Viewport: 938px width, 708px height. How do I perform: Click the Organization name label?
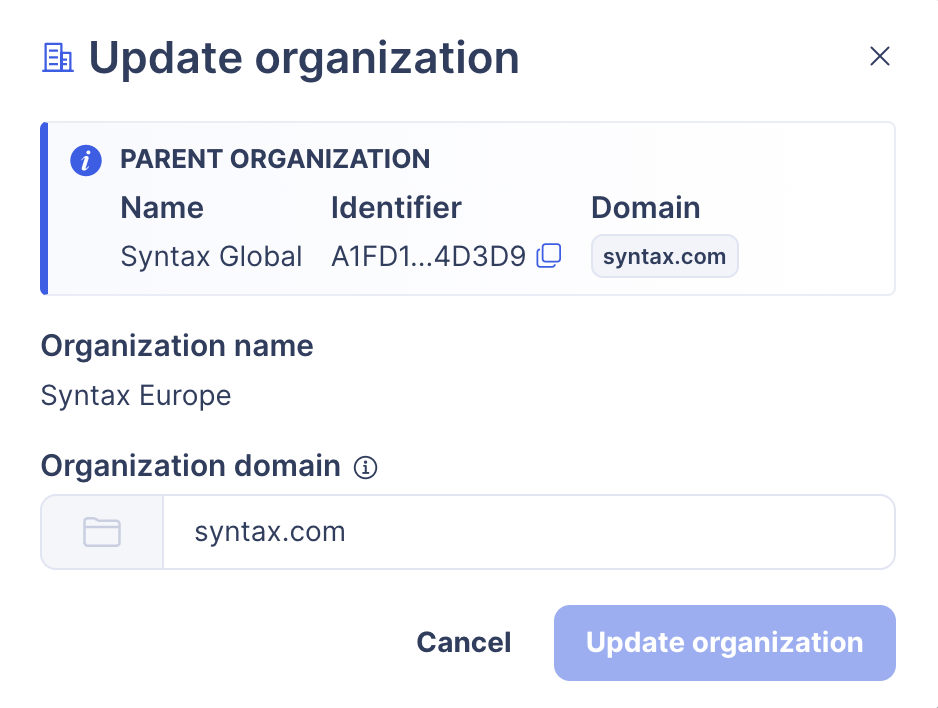(x=177, y=346)
